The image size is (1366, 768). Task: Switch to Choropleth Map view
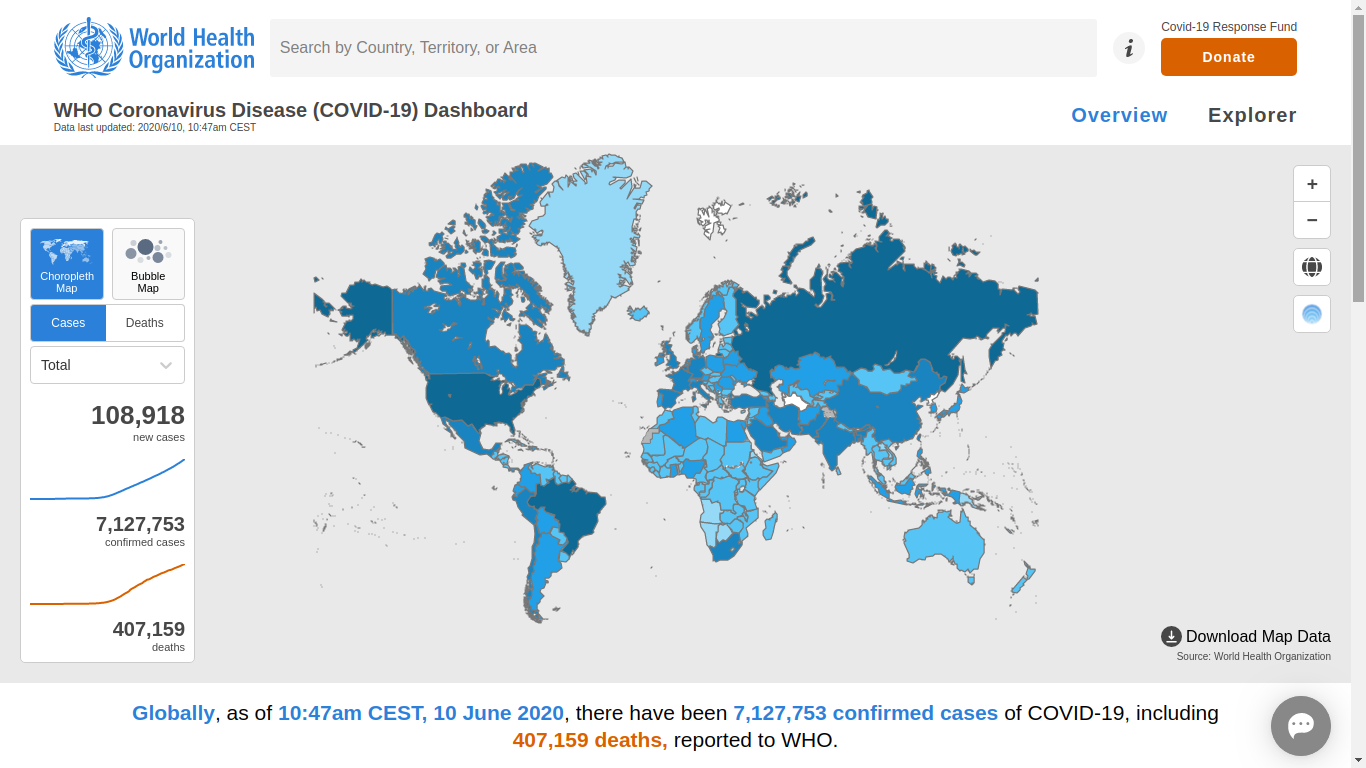pyautogui.click(x=67, y=264)
